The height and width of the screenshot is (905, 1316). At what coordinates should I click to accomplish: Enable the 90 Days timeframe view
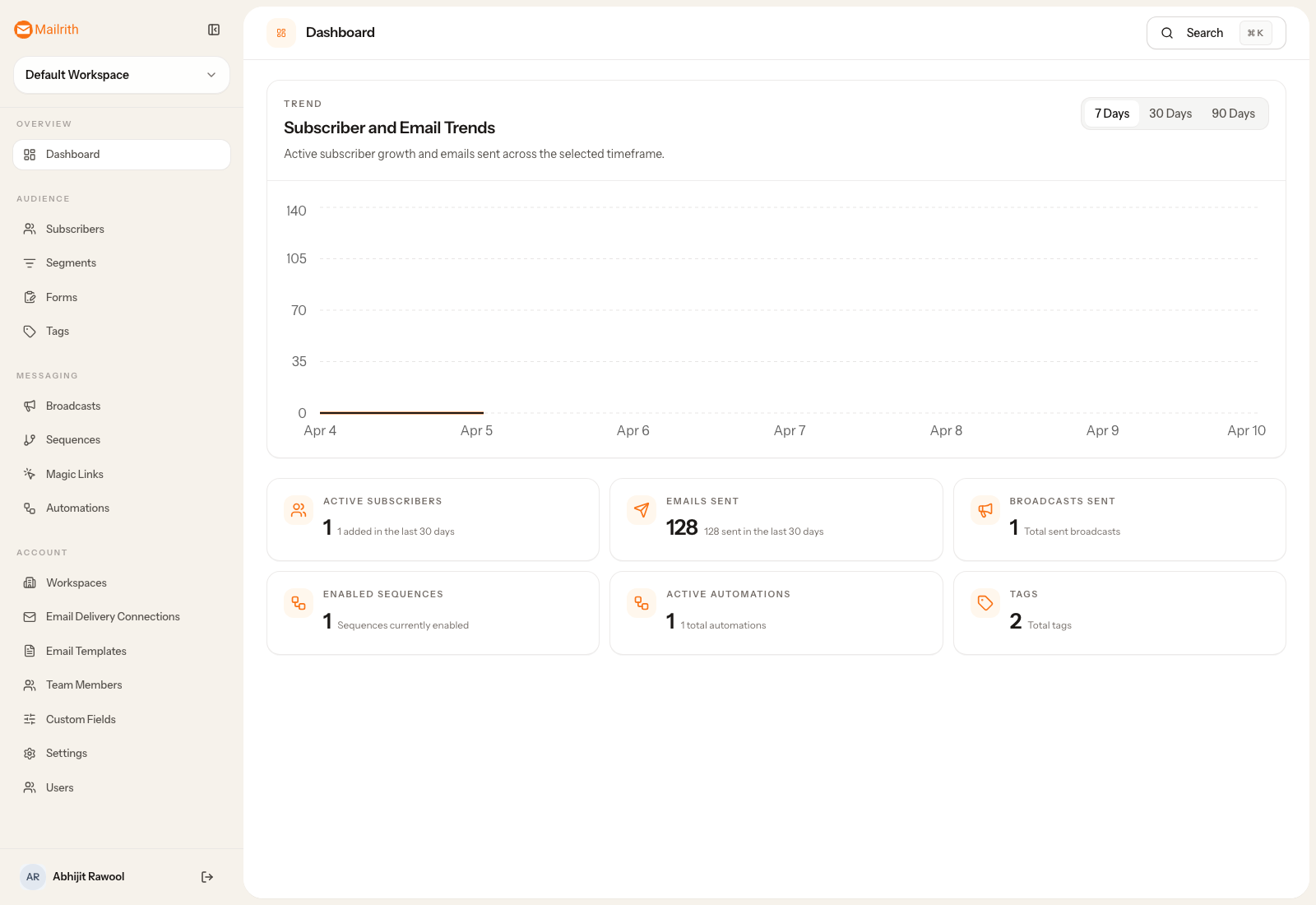tap(1233, 113)
